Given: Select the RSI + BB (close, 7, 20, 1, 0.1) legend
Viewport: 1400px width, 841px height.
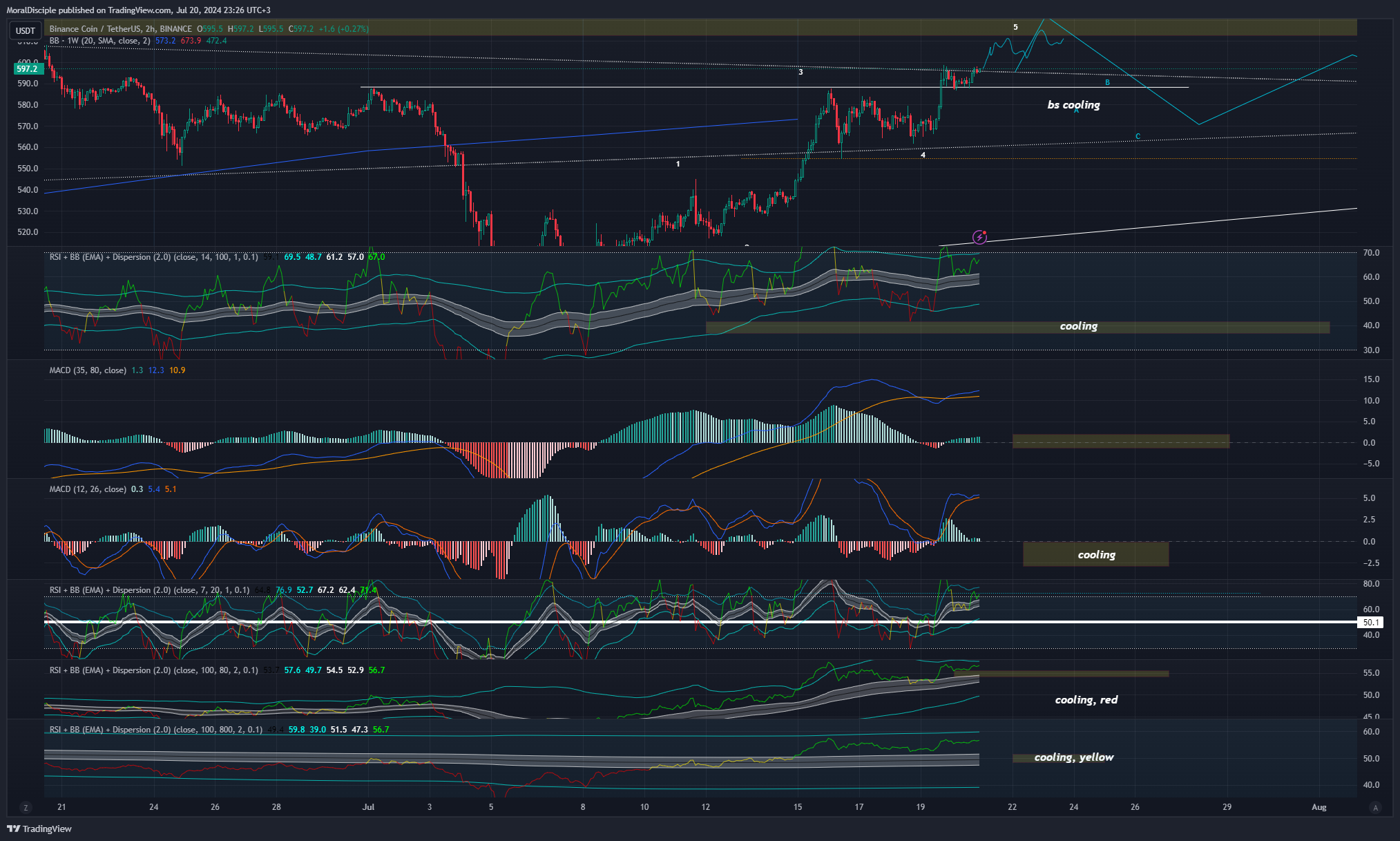Looking at the screenshot, I should [x=149, y=590].
